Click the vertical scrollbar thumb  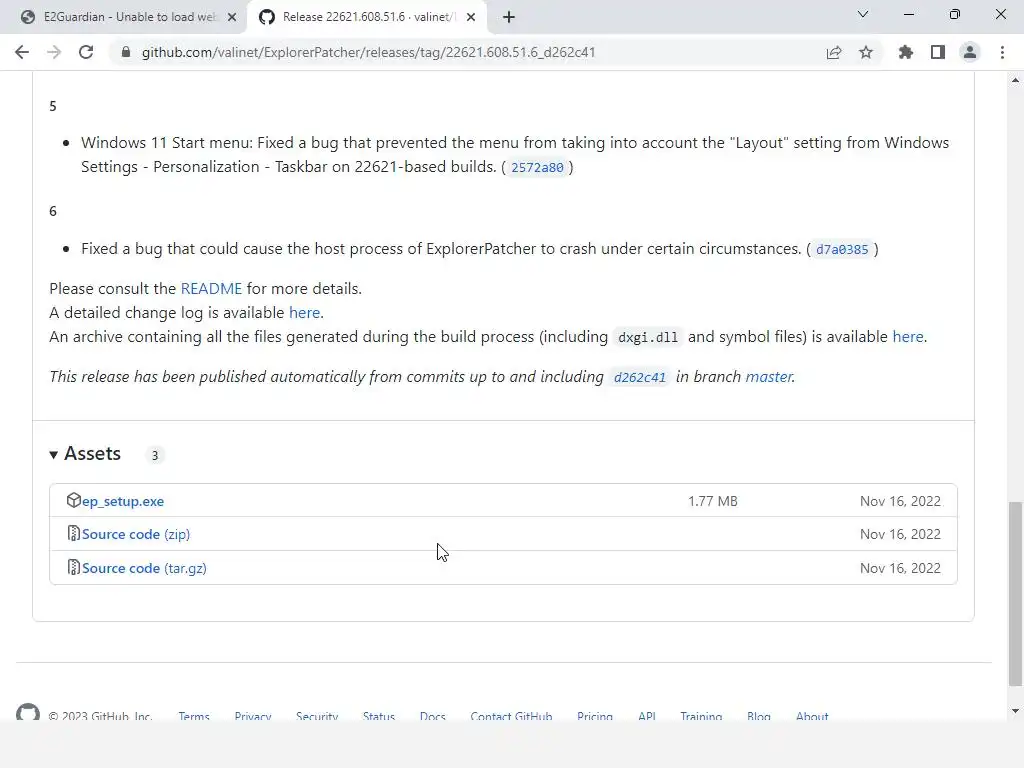(1015, 594)
